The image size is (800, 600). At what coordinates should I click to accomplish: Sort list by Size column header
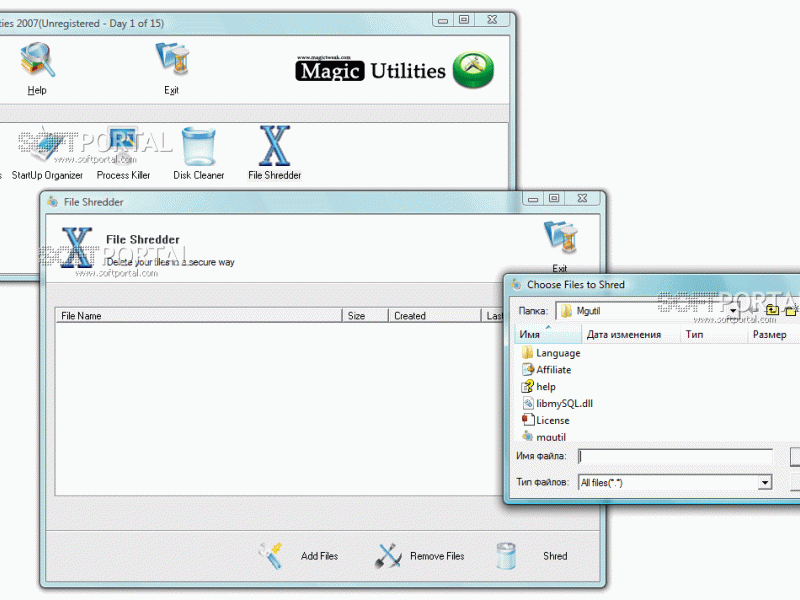[x=365, y=316]
